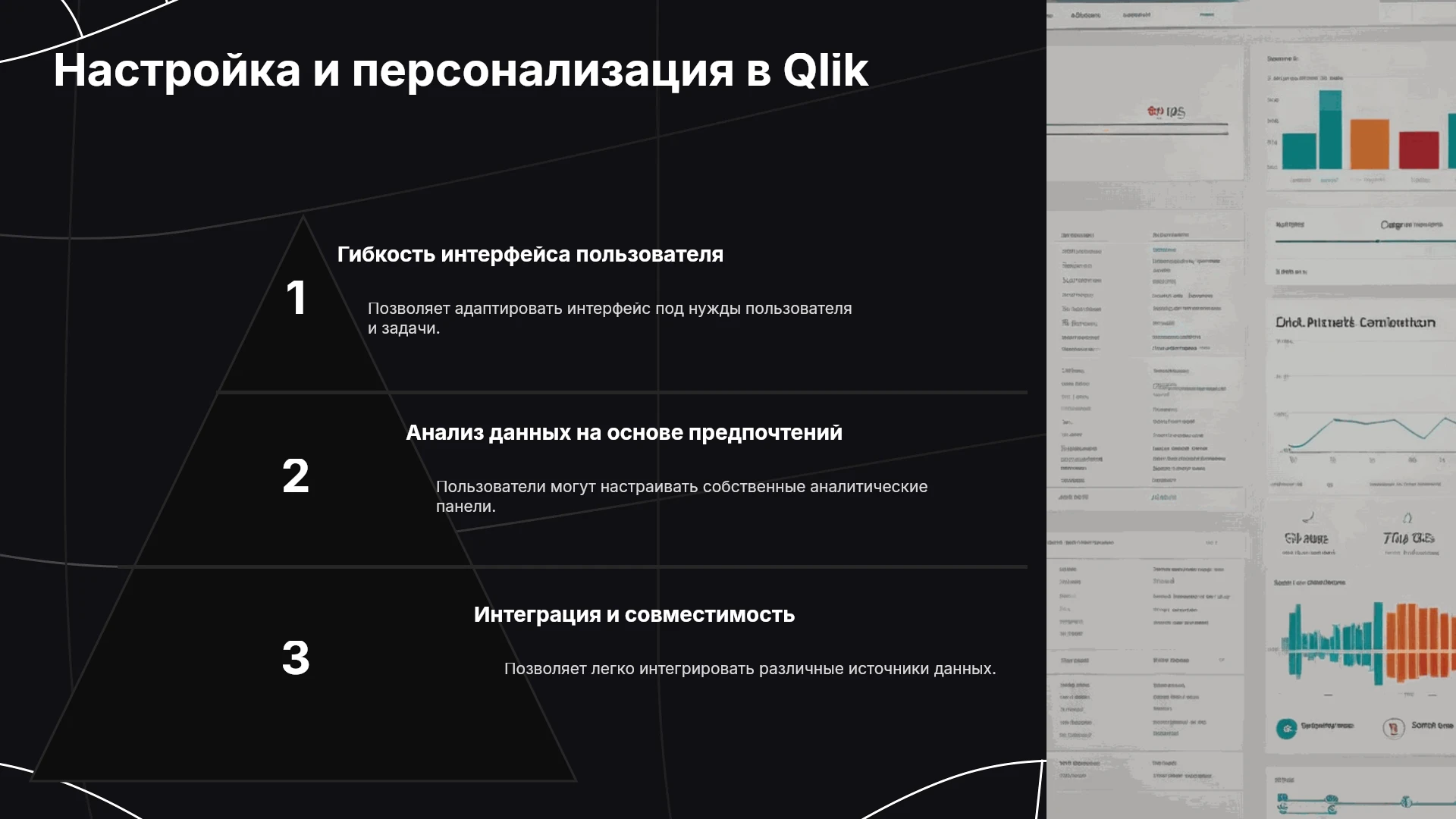The width and height of the screenshot is (1456, 819).
Task: Click heading 'Гибкость интерфейса пользователя'
Action: pyautogui.click(x=530, y=255)
